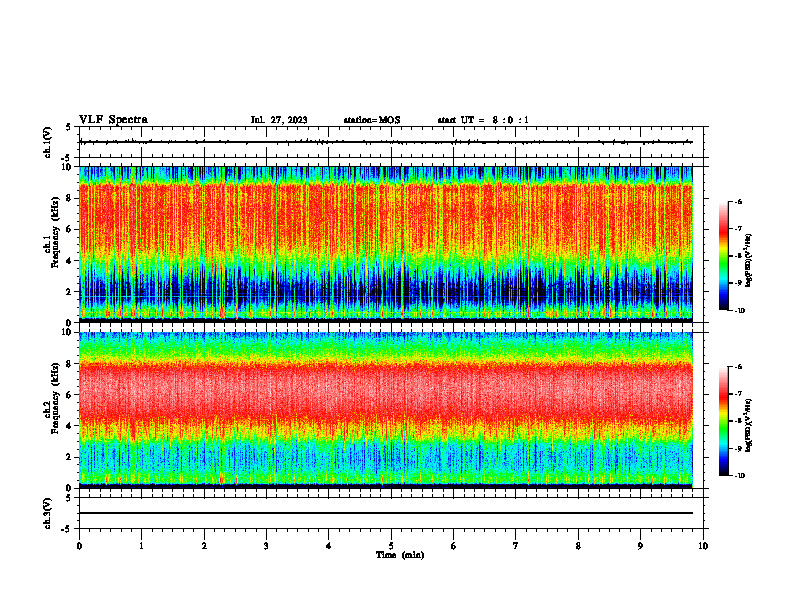The image size is (792, 612).
Task: Click time axis tick label "9"
Action: [640, 546]
